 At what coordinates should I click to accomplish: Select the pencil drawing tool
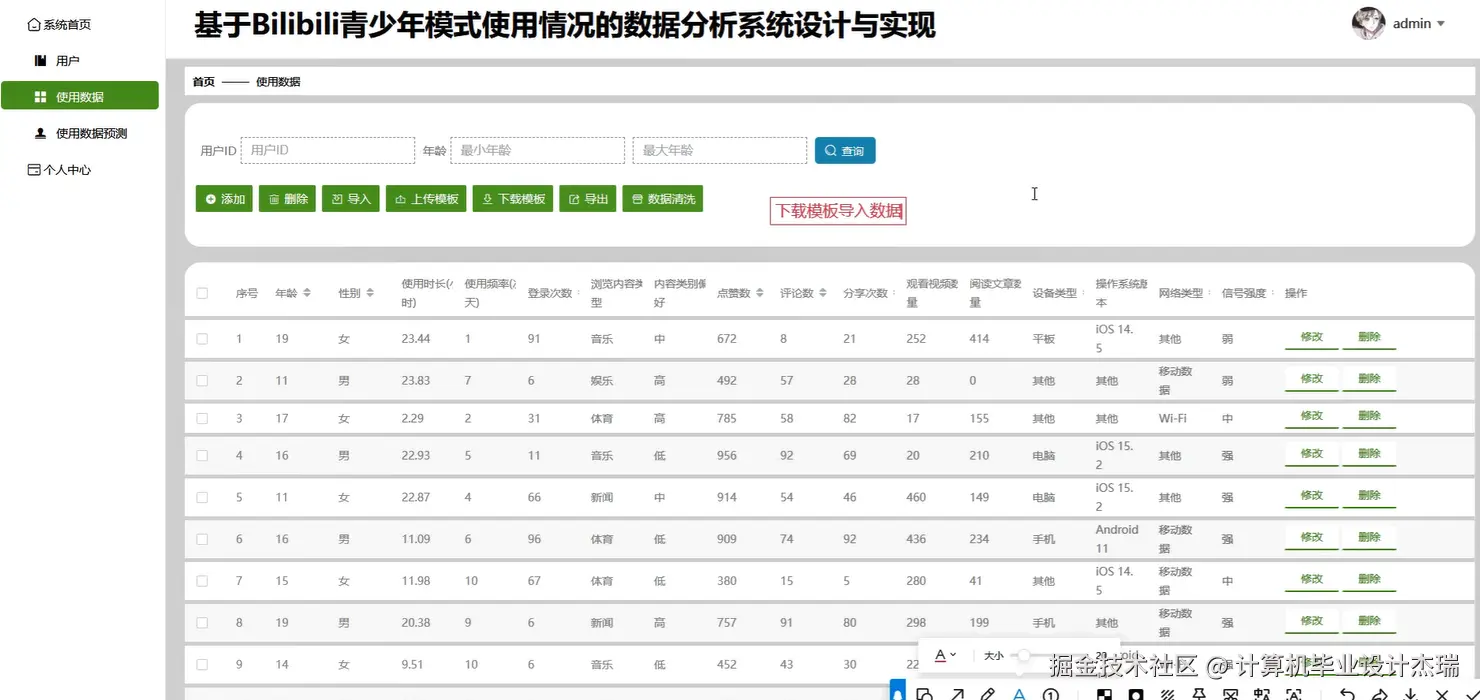pyautogui.click(x=988, y=694)
